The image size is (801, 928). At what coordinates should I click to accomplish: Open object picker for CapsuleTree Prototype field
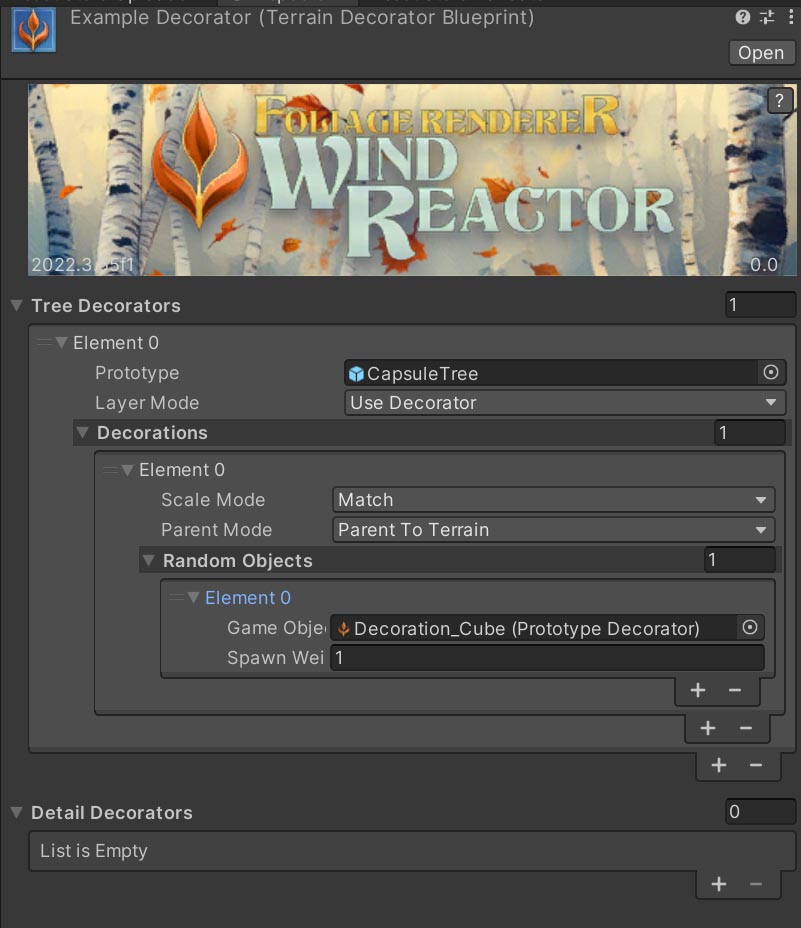(771, 373)
